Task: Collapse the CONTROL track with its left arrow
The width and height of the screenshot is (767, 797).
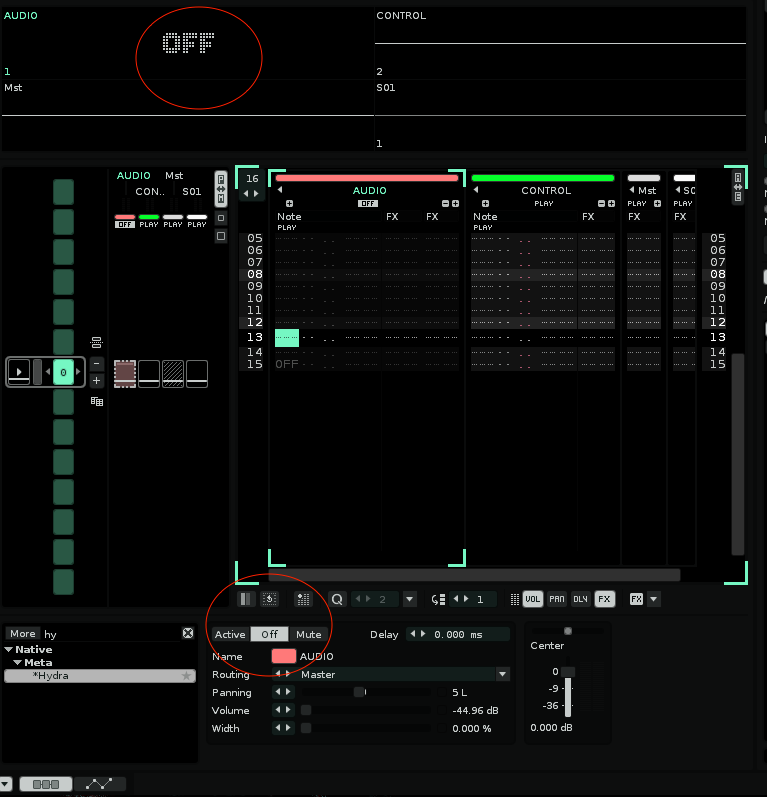Action: (x=476, y=190)
